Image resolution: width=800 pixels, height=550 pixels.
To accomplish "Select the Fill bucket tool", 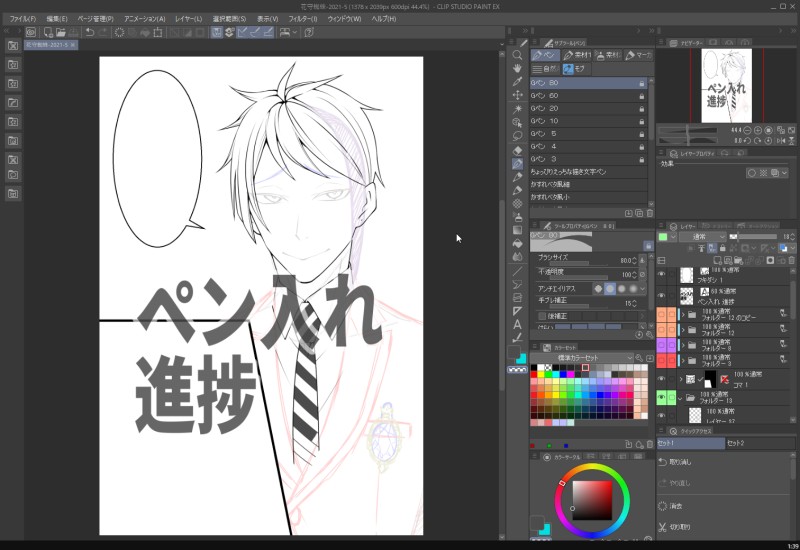I will point(517,243).
